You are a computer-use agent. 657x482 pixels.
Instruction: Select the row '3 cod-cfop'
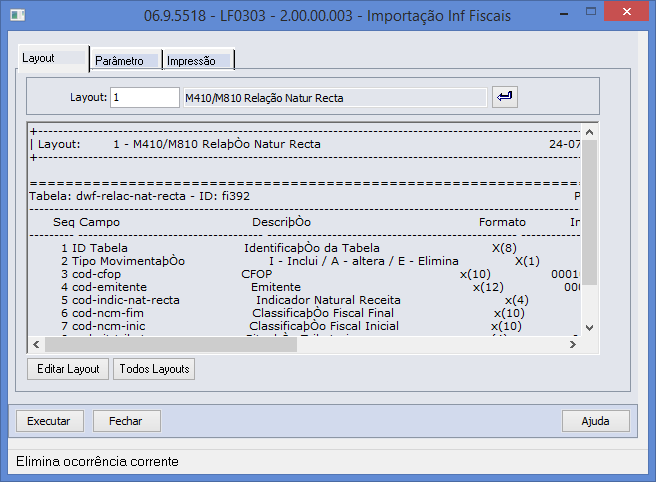(x=304, y=274)
